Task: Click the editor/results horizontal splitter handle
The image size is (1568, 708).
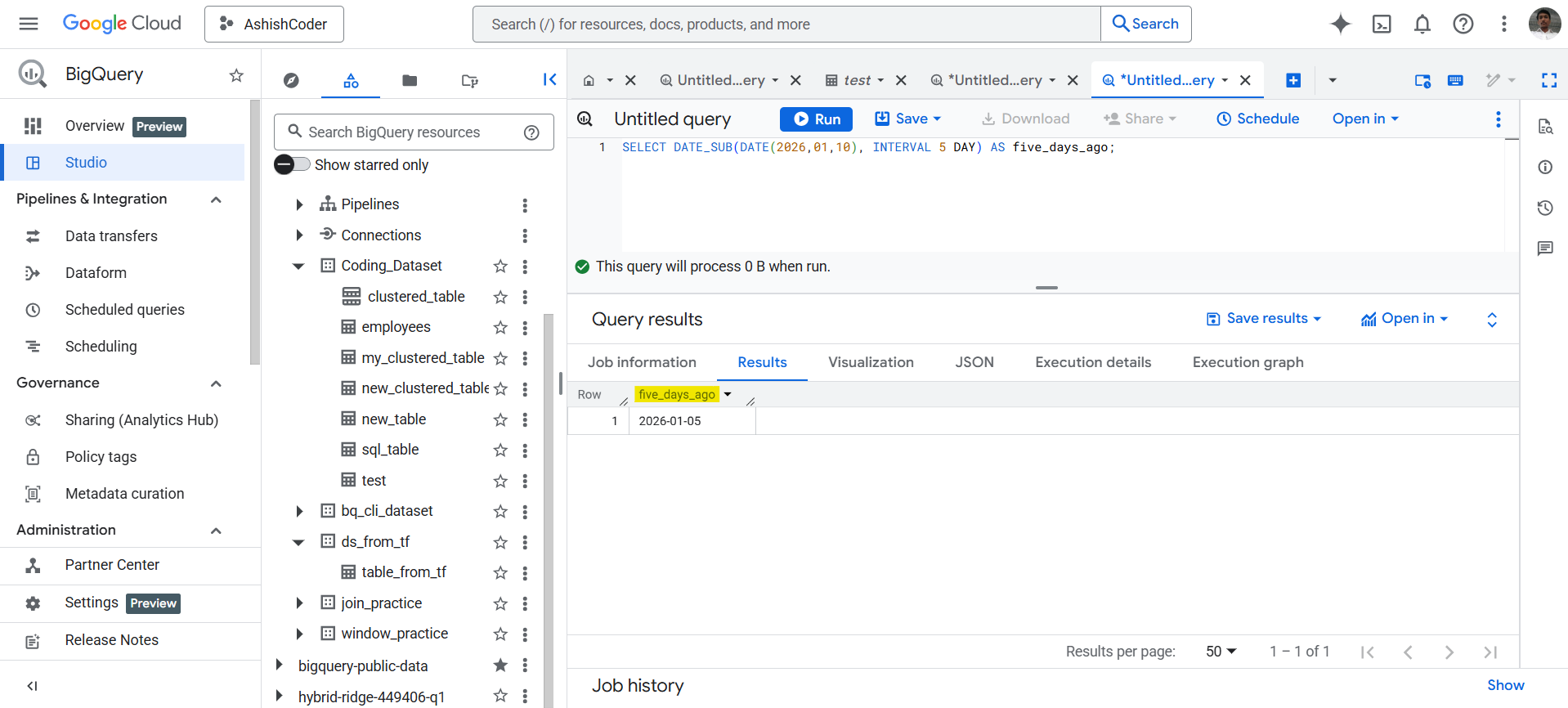Action: pos(1046,288)
